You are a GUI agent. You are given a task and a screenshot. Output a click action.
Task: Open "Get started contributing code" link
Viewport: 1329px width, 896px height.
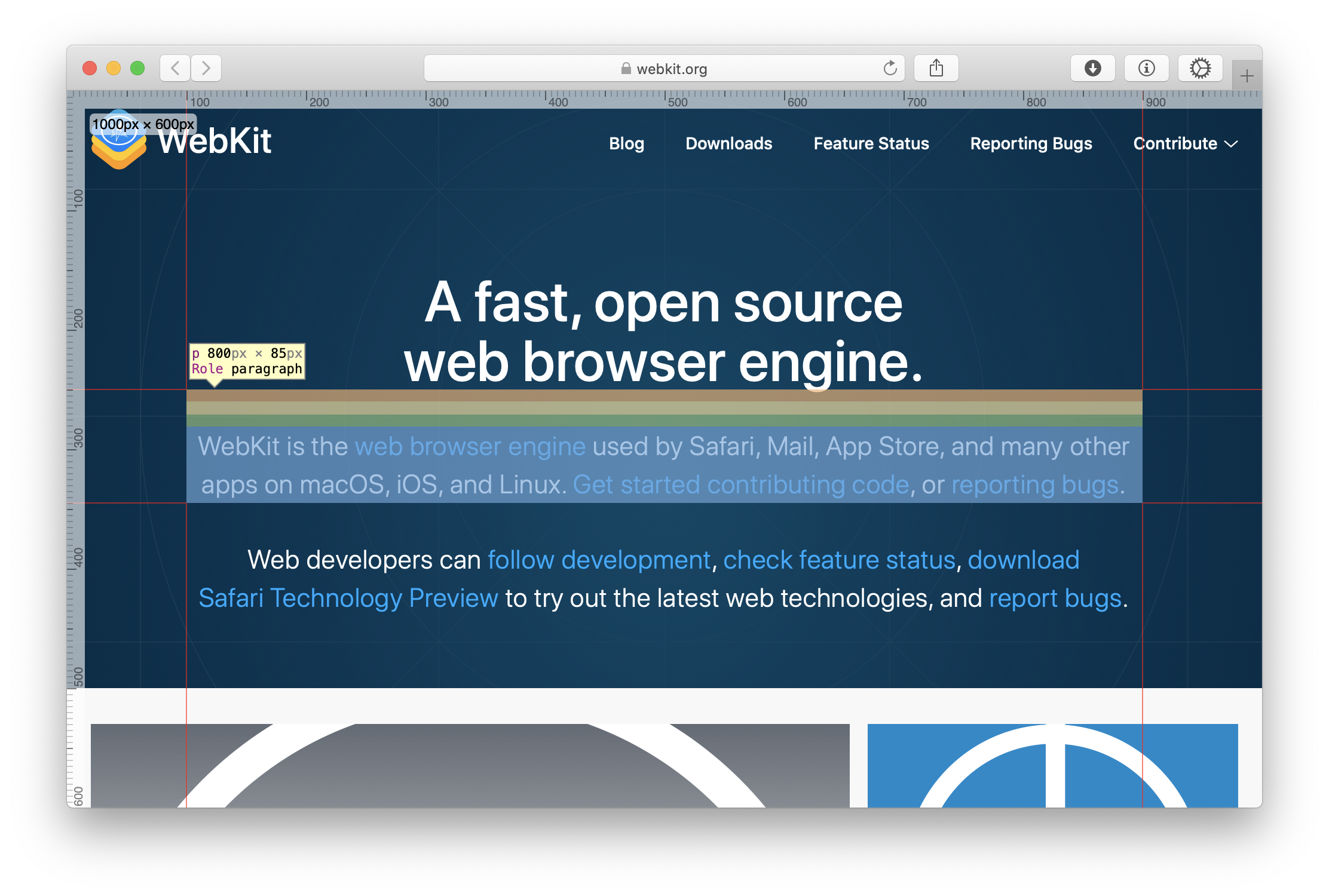(740, 485)
